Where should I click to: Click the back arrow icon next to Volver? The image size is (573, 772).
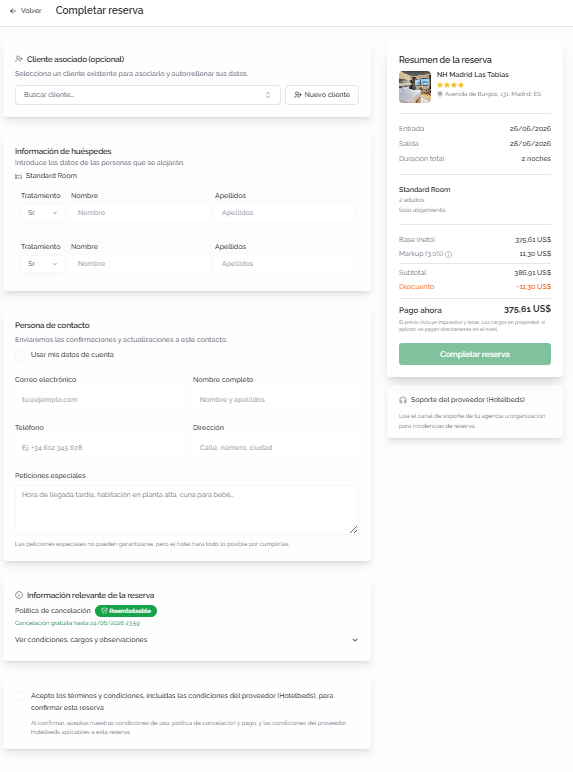13,11
